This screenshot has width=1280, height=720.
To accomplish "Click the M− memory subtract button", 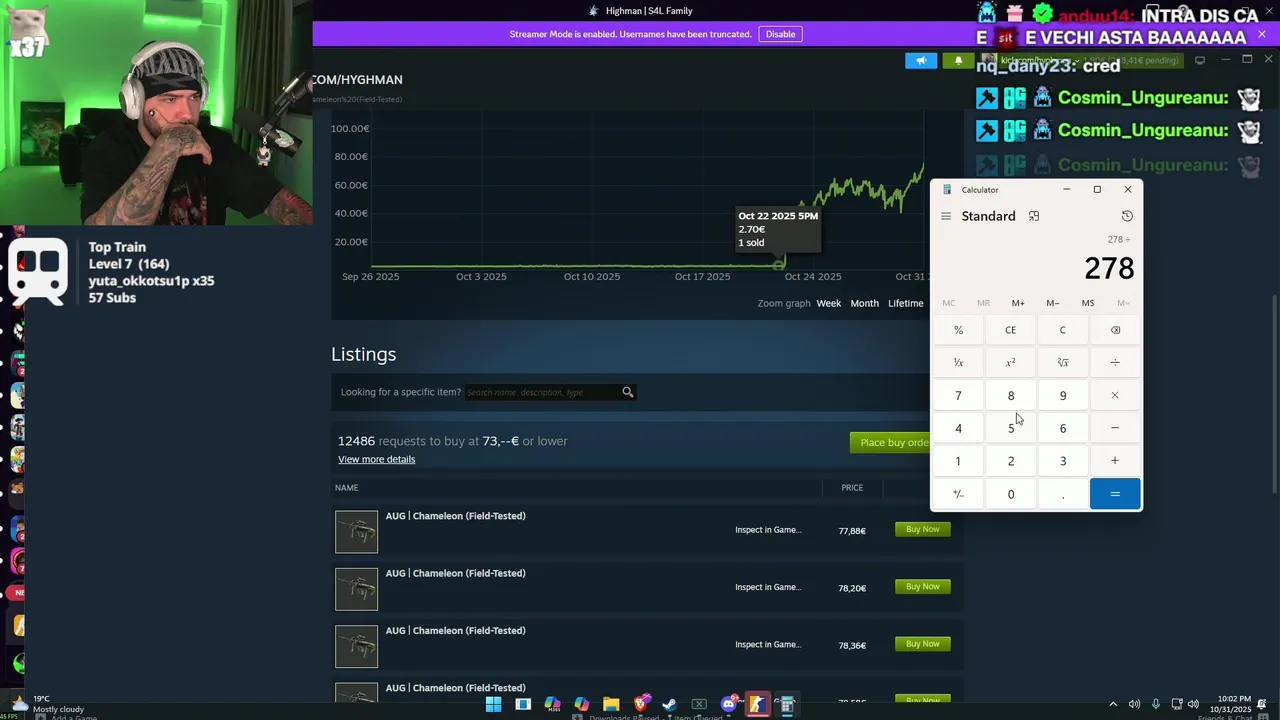I will coord(1053,303).
